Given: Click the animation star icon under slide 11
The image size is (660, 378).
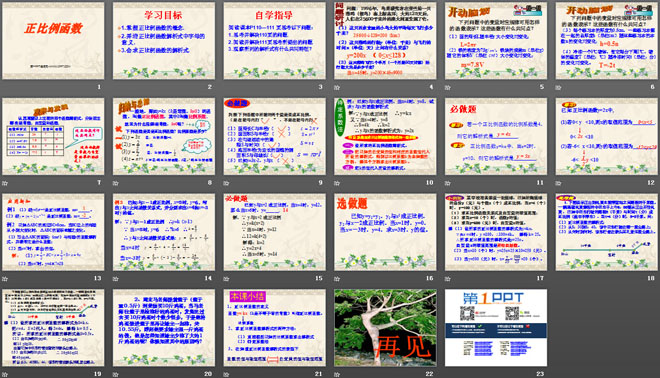Looking at the screenshot, I should tap(447, 183).
